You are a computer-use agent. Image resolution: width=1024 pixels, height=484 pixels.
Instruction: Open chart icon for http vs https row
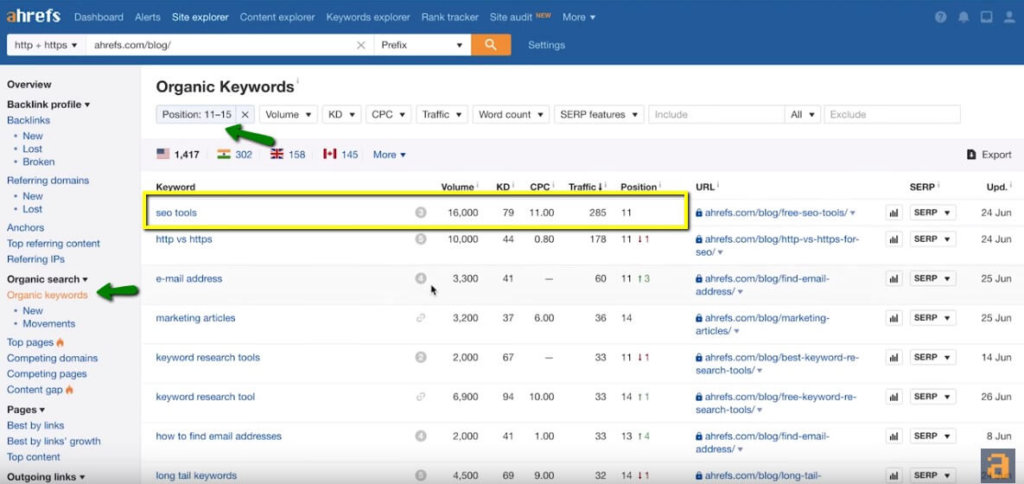tap(893, 240)
